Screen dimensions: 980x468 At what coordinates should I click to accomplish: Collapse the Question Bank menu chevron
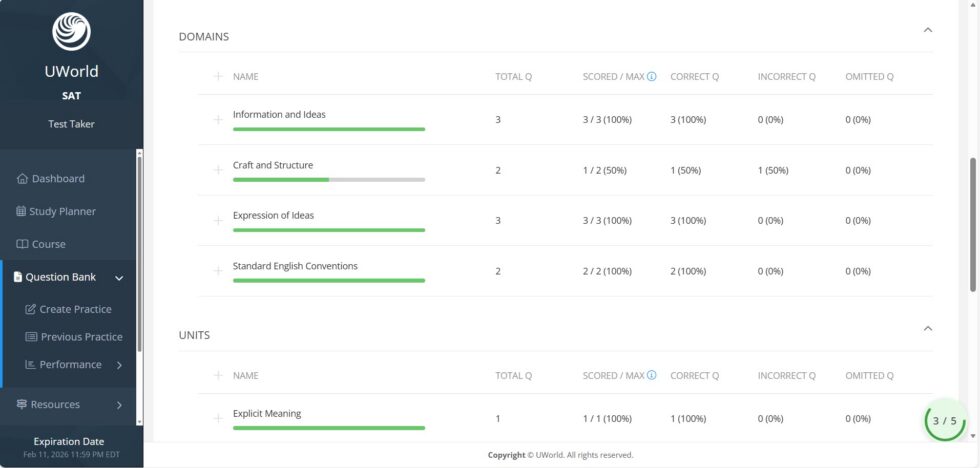pos(119,278)
